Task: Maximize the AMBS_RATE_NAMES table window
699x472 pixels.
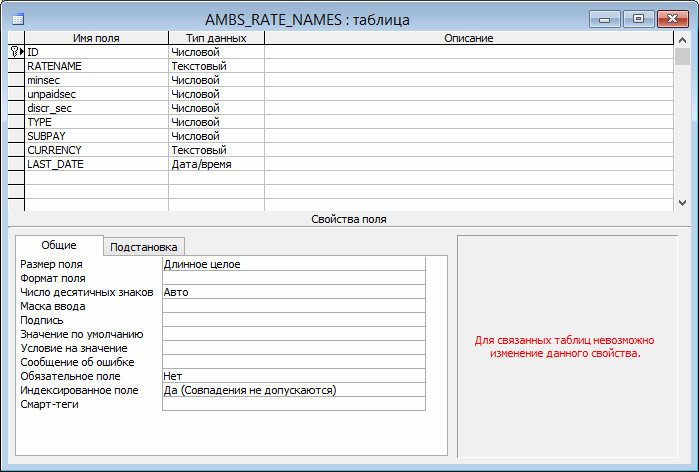Action: [639, 17]
